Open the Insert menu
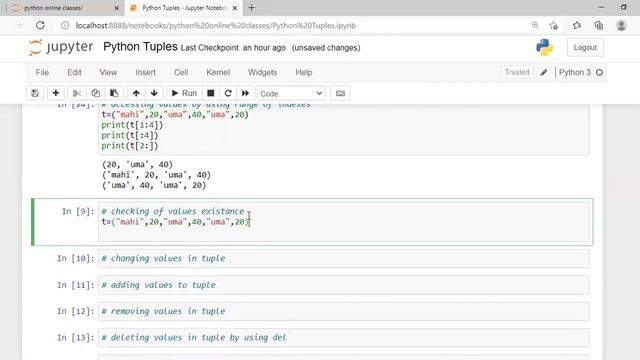 tap(145, 72)
